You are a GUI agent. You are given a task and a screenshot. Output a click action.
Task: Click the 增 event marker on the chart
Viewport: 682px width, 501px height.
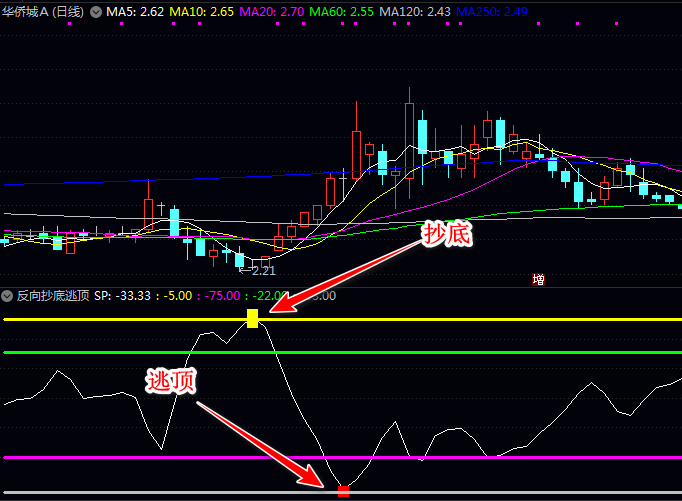538,279
